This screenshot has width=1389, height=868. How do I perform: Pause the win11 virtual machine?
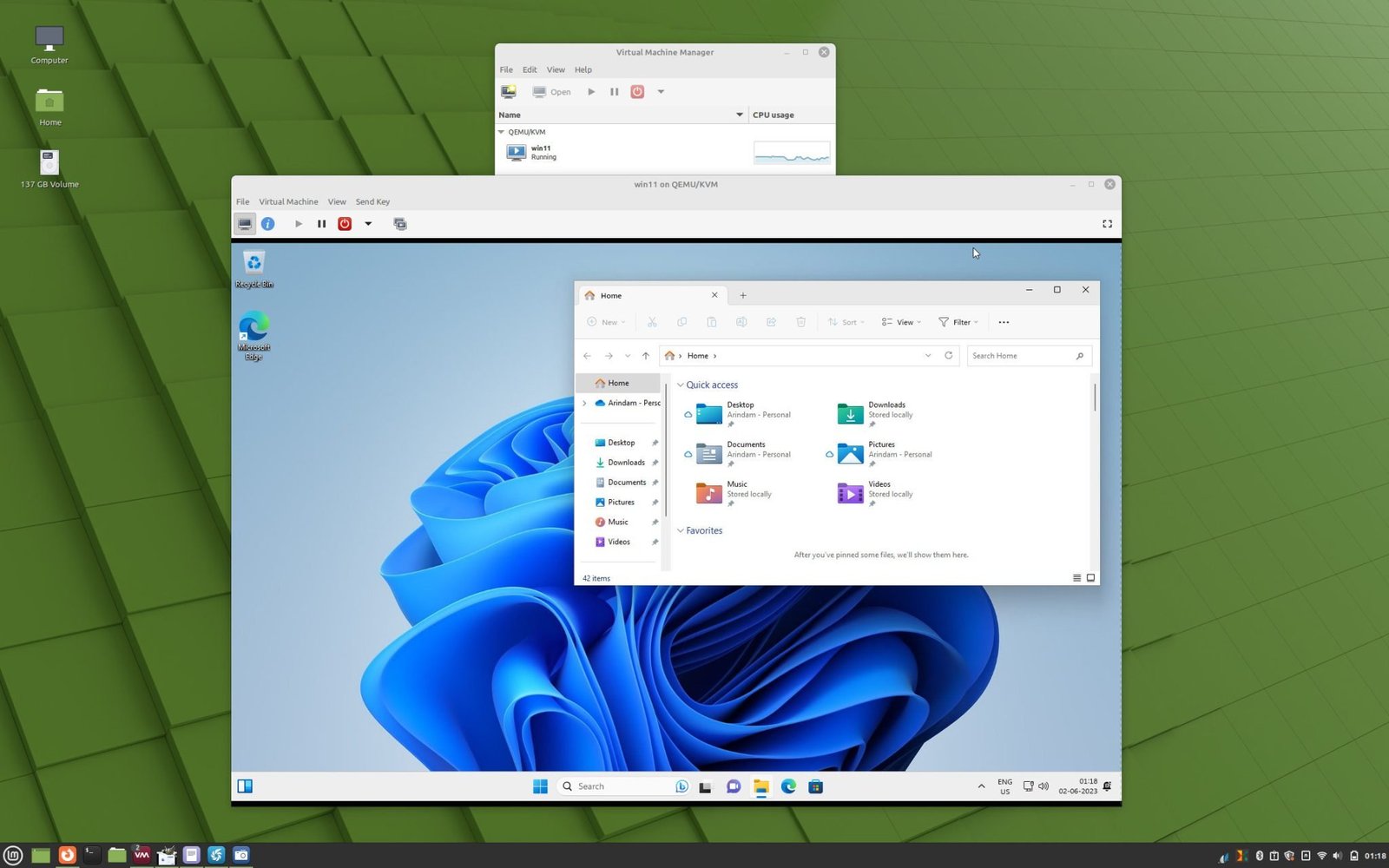[x=321, y=223]
